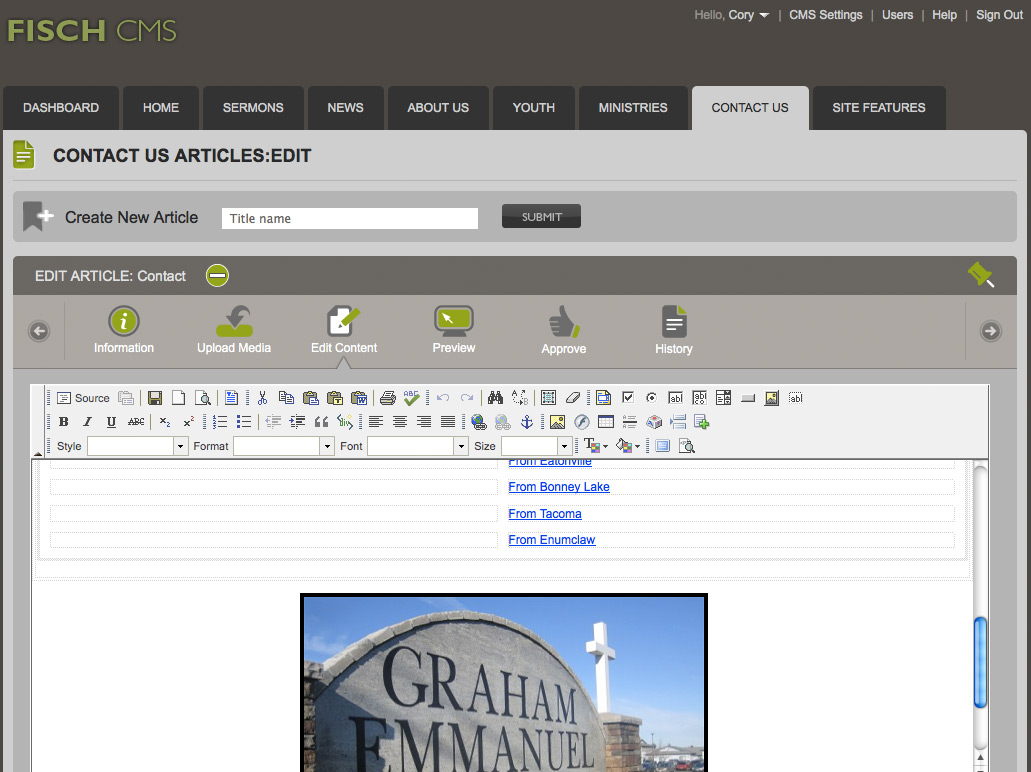This screenshot has width=1031, height=772.
Task: Open the background color picker
Action: coord(628,446)
